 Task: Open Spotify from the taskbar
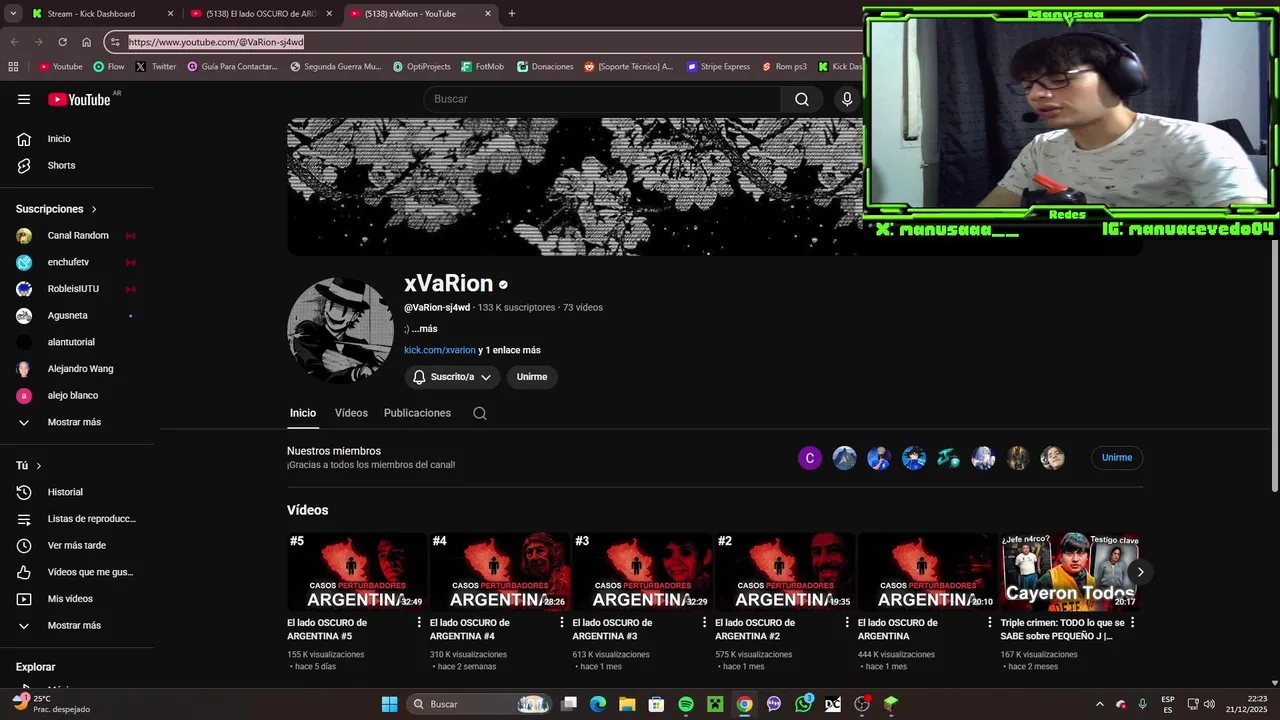tap(686, 704)
